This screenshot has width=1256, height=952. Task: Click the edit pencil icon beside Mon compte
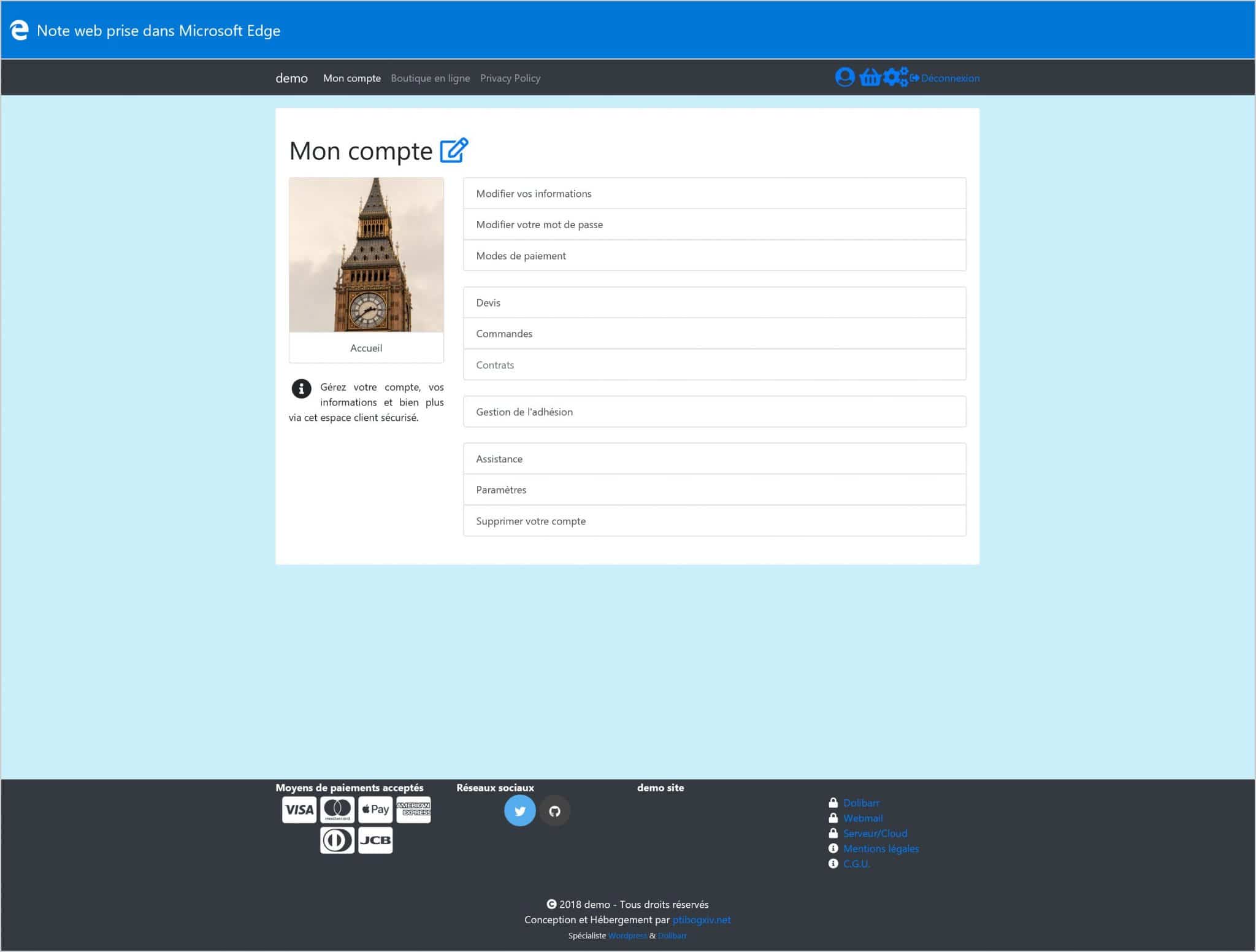click(454, 150)
